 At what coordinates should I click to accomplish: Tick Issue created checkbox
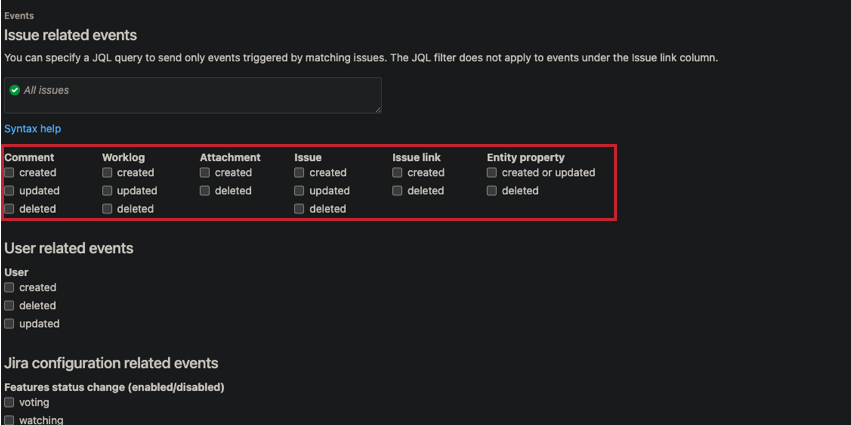pyautogui.click(x=300, y=173)
